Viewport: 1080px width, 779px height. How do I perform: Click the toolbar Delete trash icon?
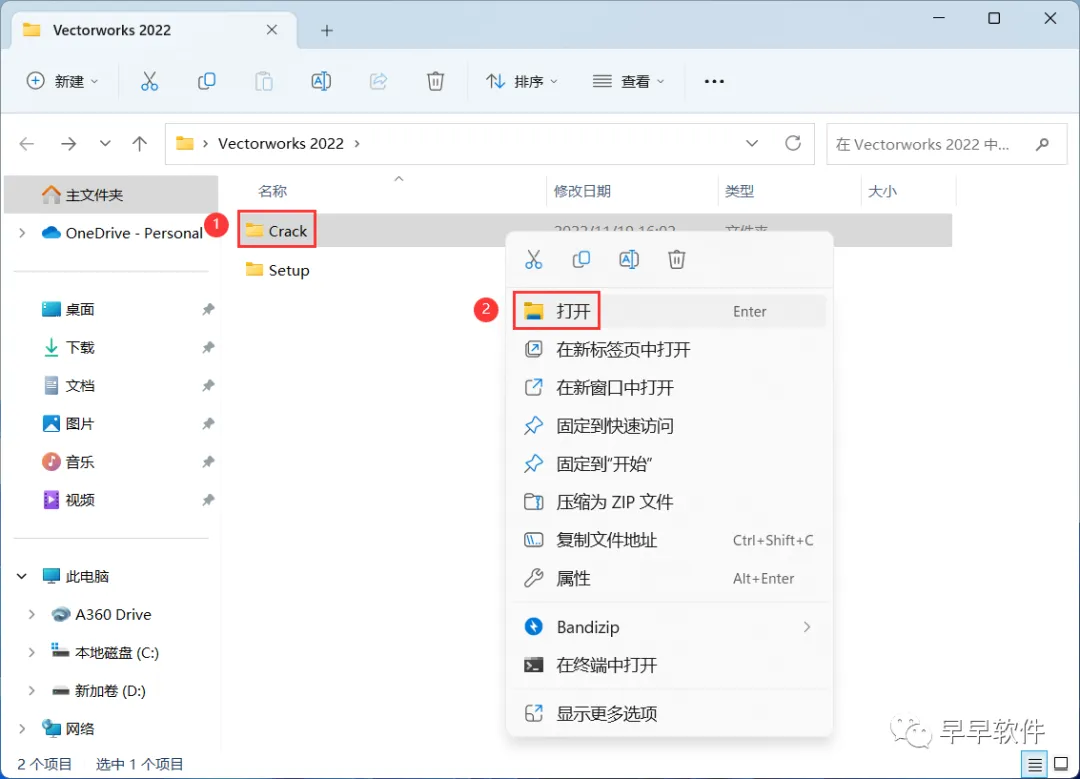pyautogui.click(x=435, y=81)
